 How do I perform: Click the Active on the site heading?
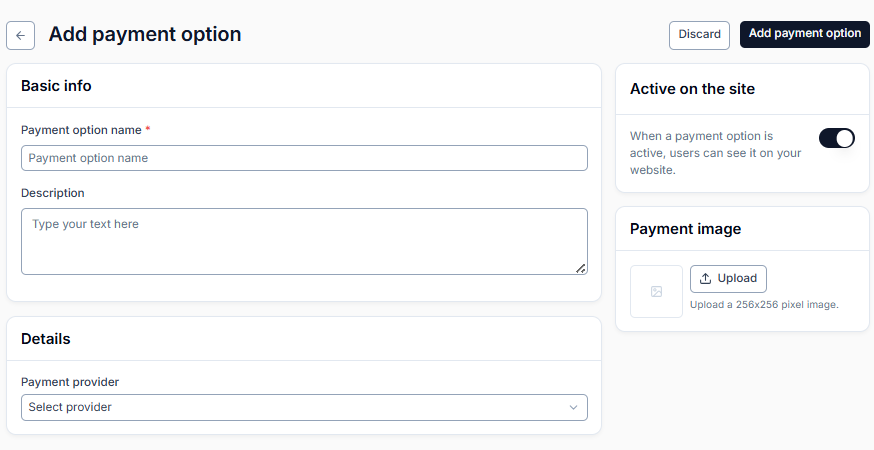[x=692, y=89]
